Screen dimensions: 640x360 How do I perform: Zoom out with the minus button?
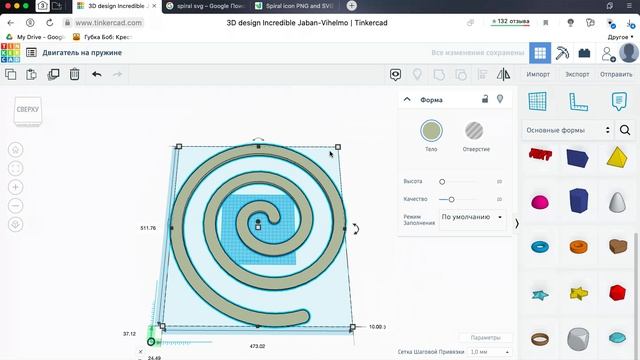tap(16, 206)
